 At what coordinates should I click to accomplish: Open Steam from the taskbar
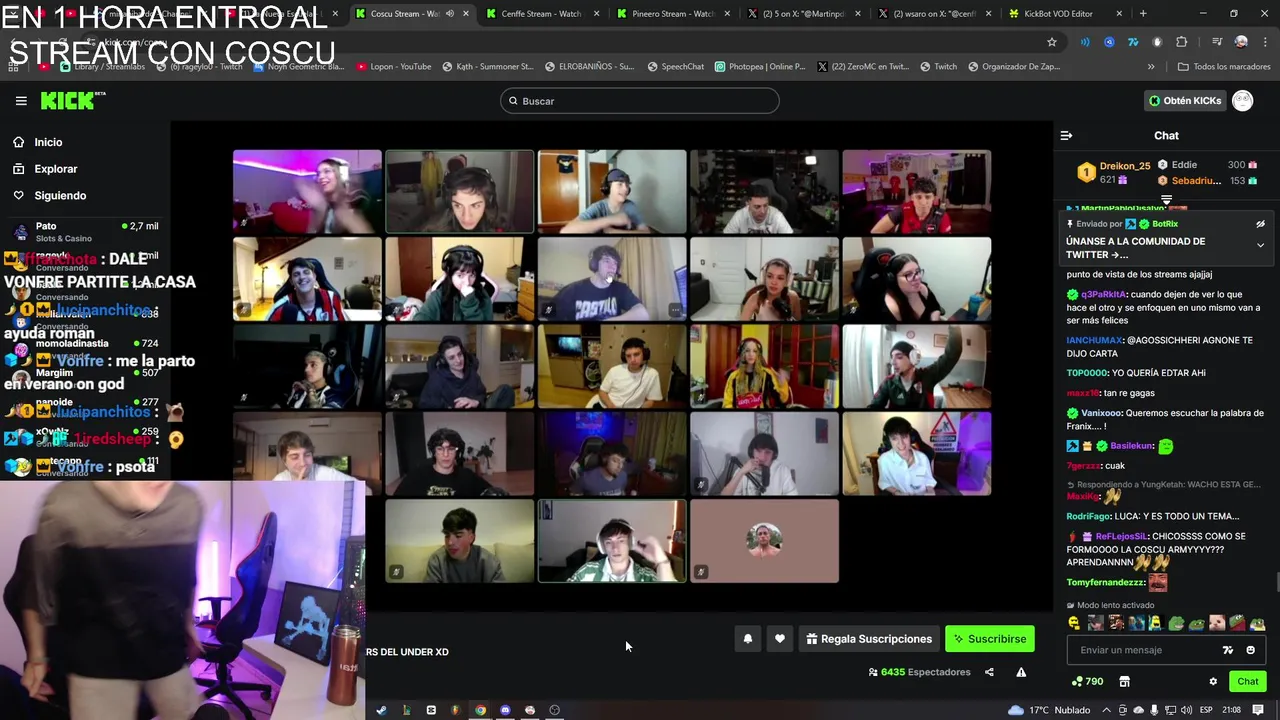[381, 710]
